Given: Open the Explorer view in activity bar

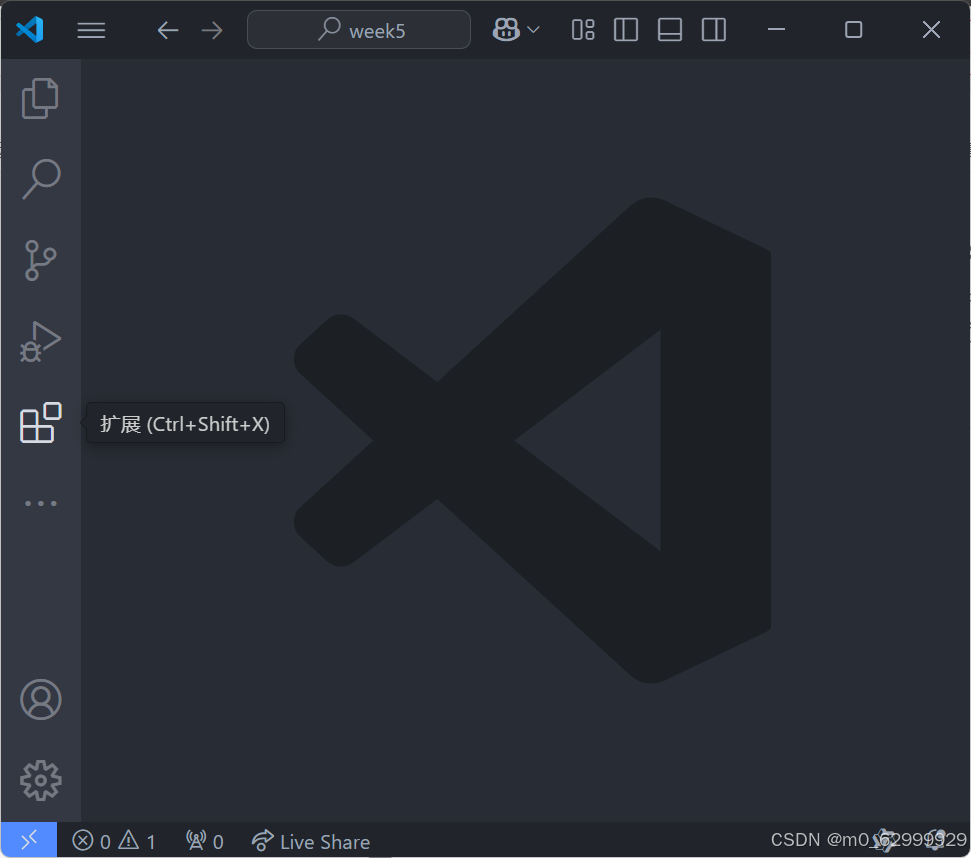Looking at the screenshot, I should (40, 98).
